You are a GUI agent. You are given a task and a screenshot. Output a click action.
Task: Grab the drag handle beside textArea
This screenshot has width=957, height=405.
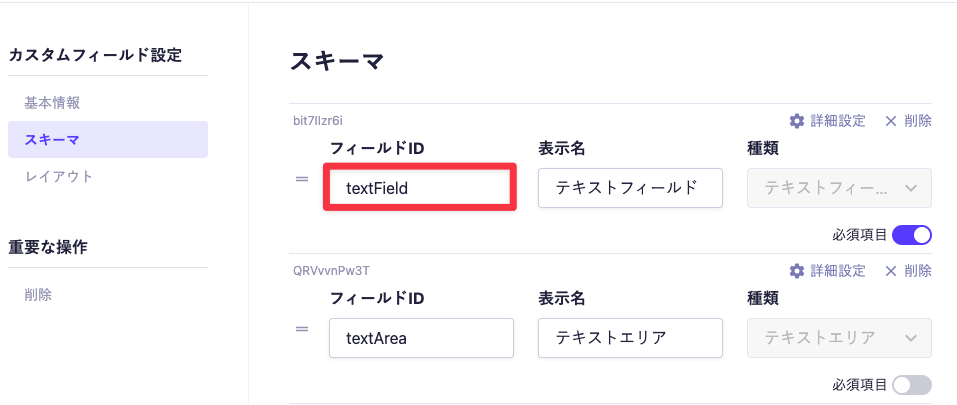[x=302, y=328]
